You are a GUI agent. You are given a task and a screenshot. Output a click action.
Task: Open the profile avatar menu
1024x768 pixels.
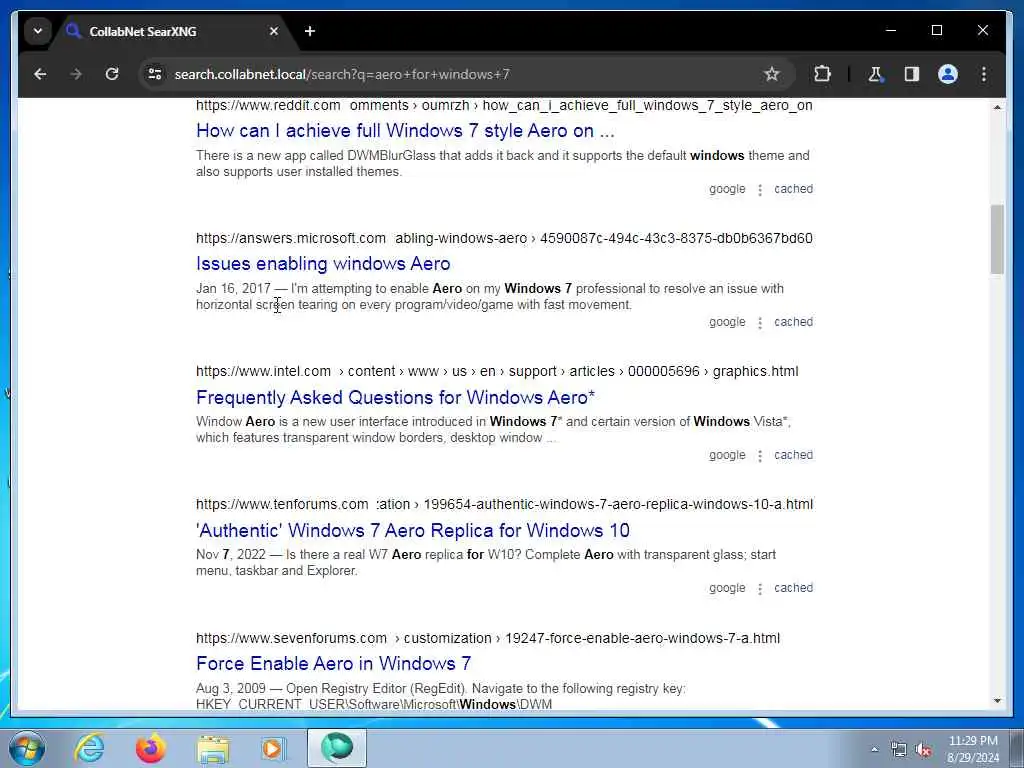[x=948, y=74]
